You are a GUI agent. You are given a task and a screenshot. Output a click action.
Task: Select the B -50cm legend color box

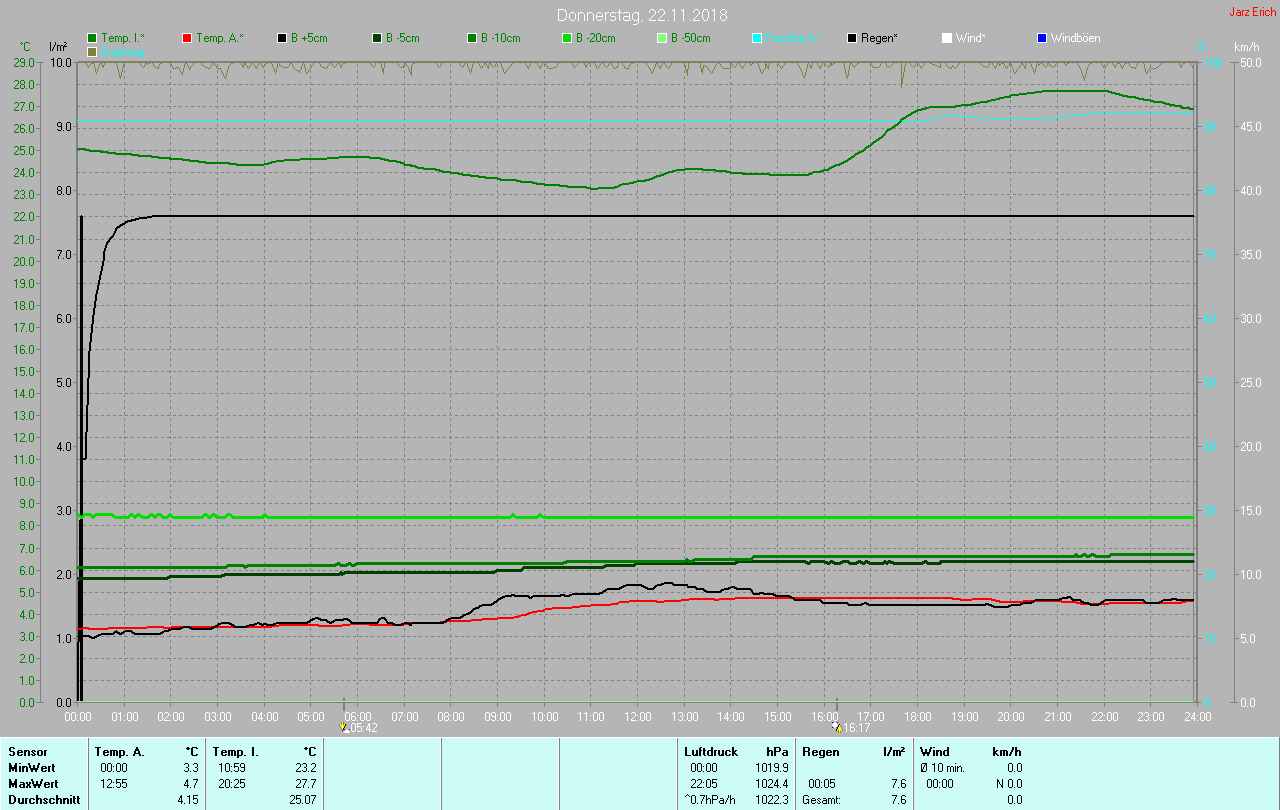[x=661, y=38]
